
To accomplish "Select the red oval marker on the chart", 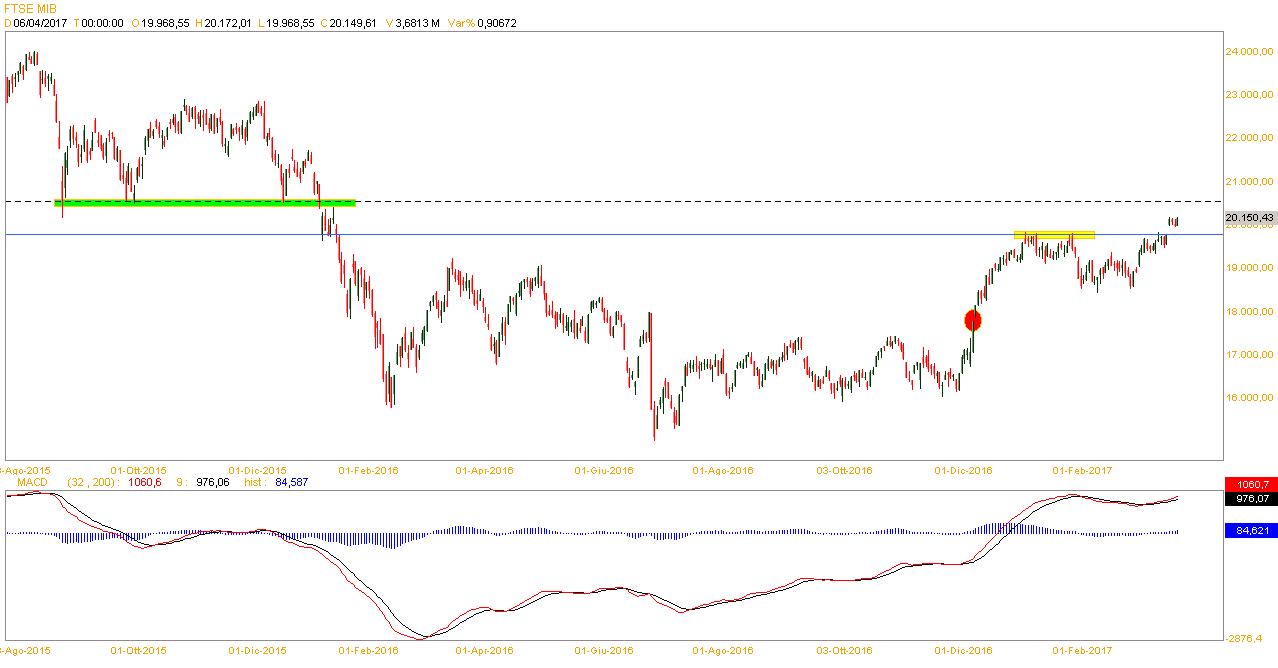I will tap(972, 320).
